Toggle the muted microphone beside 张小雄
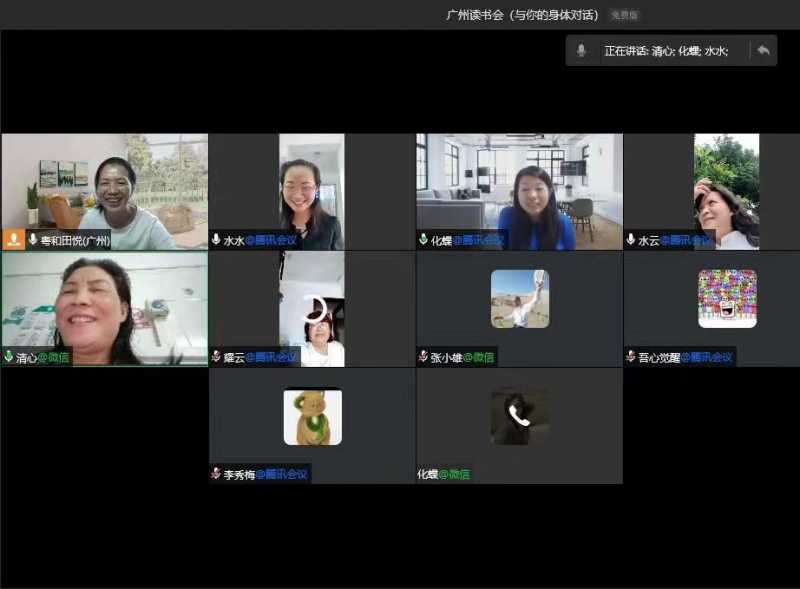800x589 pixels. [424, 357]
